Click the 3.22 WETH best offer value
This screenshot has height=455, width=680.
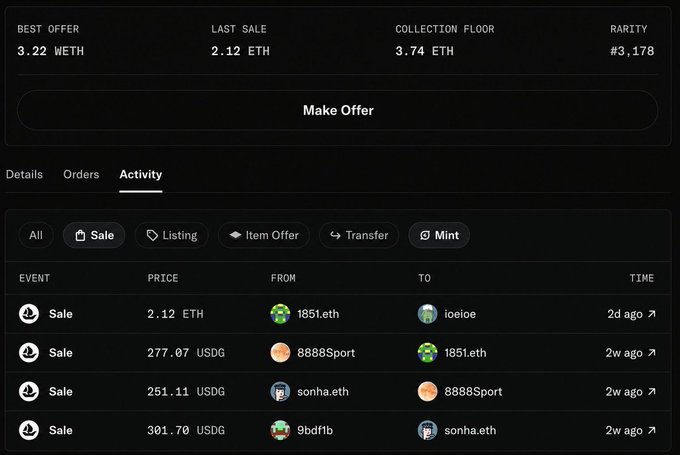click(x=51, y=51)
